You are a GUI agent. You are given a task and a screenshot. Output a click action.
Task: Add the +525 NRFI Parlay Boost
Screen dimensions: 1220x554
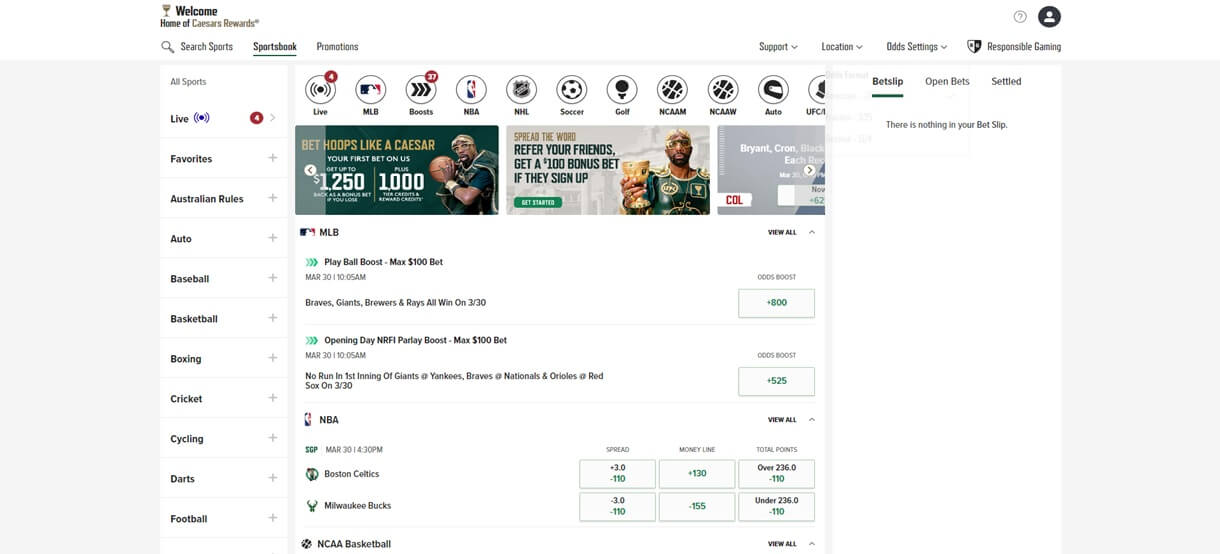pyautogui.click(x=776, y=381)
